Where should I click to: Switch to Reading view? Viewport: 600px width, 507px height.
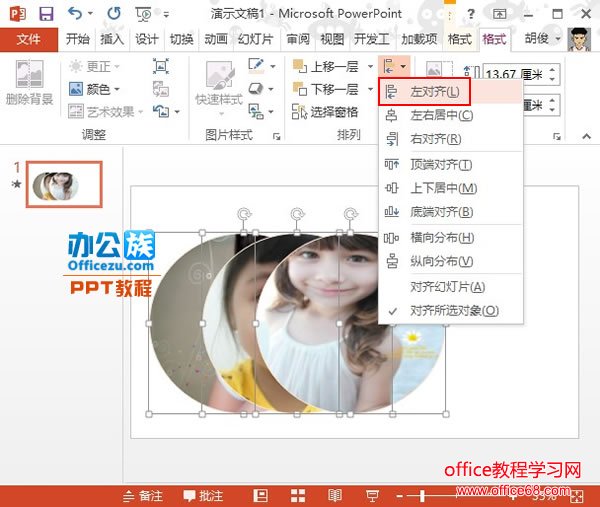(335, 496)
